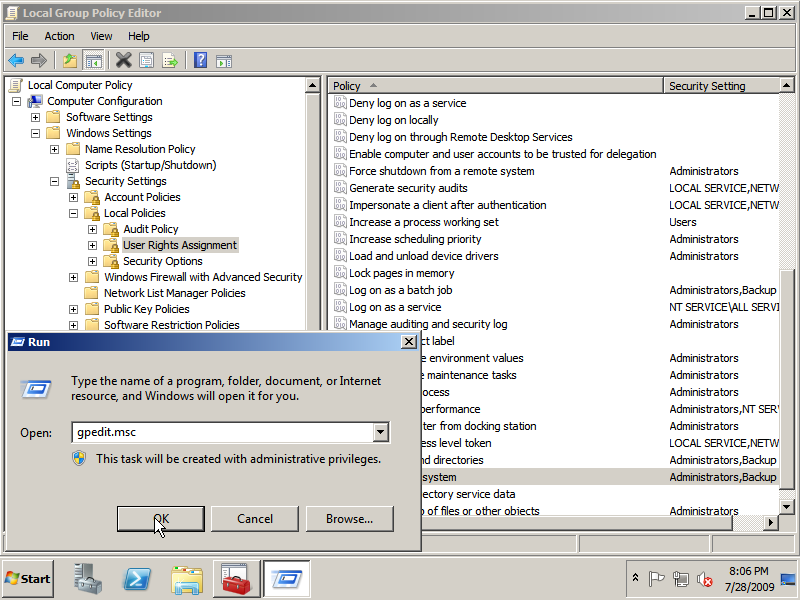Expand the Windows Firewall with Advanced Security node
This screenshot has width=800, height=600.
(73, 278)
